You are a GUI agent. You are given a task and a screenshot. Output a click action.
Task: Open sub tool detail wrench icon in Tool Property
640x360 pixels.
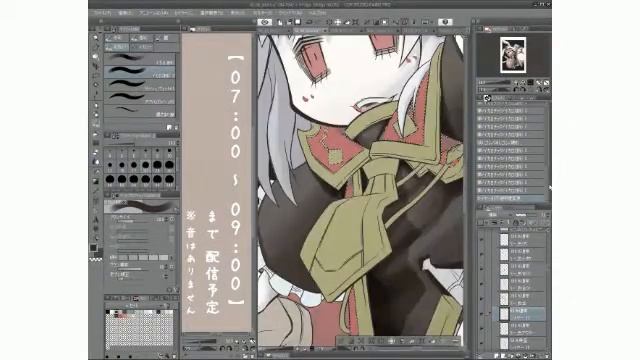pyautogui.click(x=176, y=290)
